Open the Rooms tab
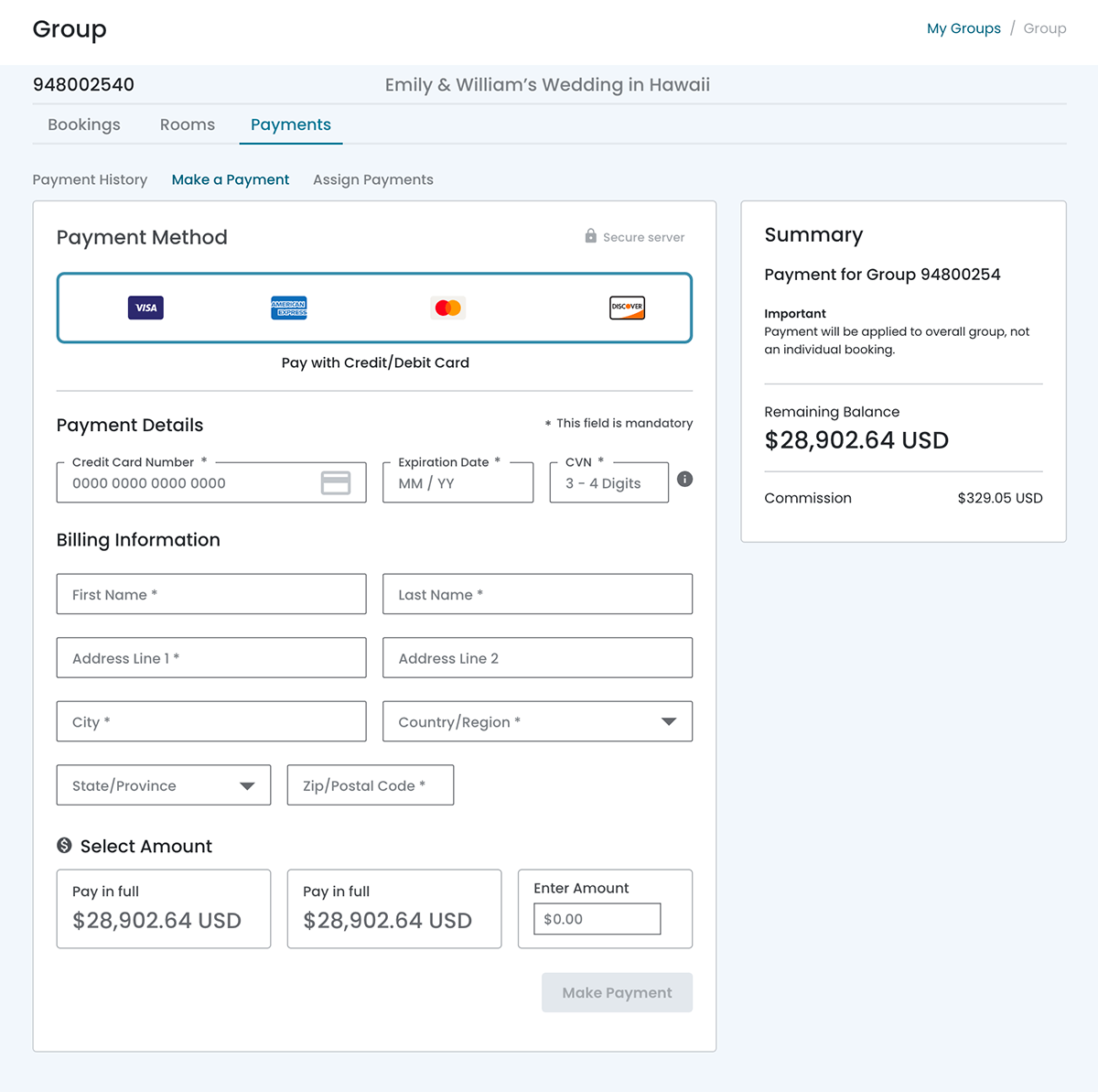Screen dimensions: 1098x1092 (x=188, y=124)
